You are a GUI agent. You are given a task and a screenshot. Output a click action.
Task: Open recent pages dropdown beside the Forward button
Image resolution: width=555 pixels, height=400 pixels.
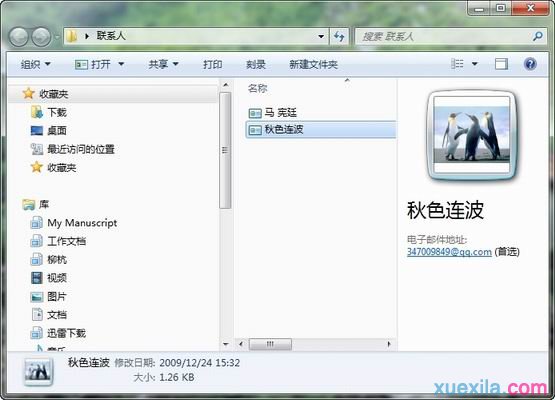[57, 37]
